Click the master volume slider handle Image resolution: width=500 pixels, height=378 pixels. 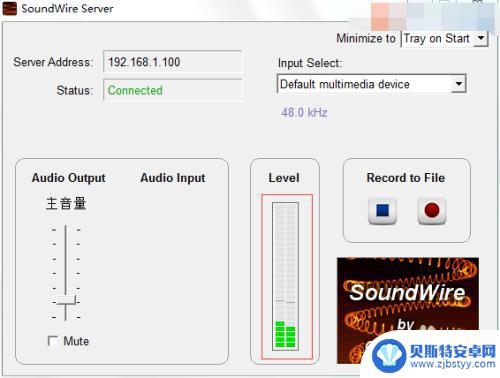(66, 300)
